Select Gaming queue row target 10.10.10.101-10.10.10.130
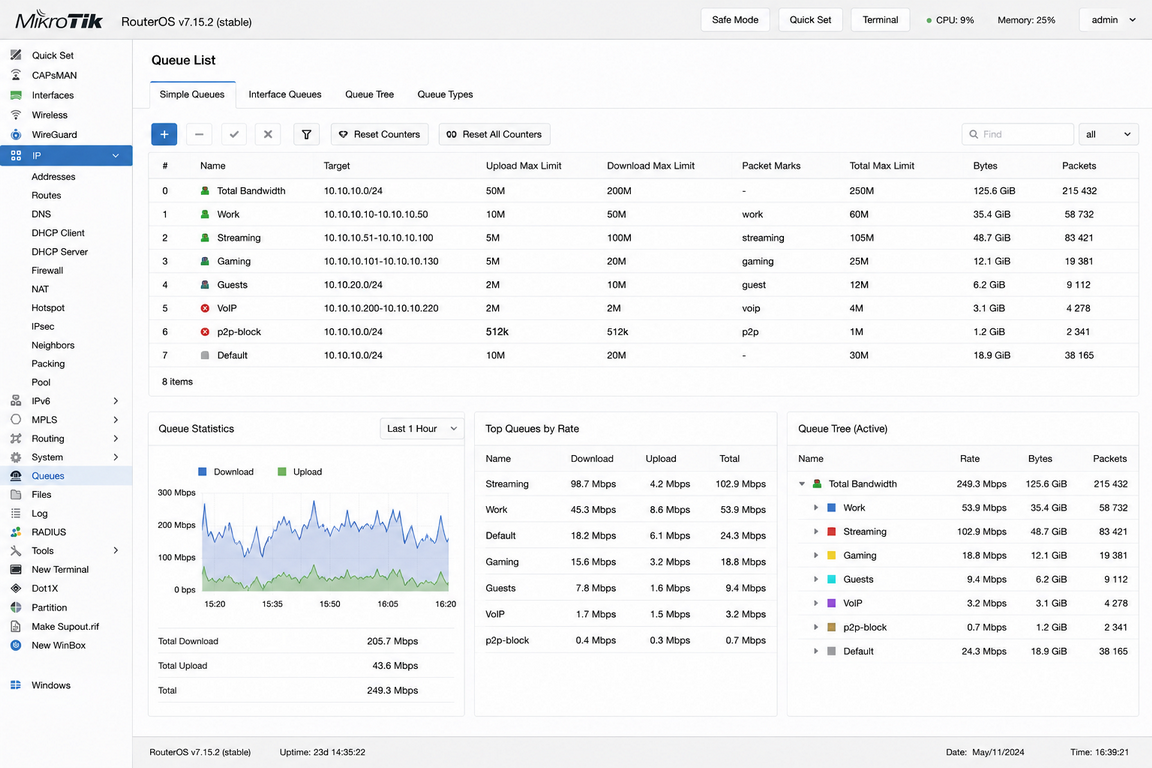This screenshot has height=768, width=1152. (381, 261)
